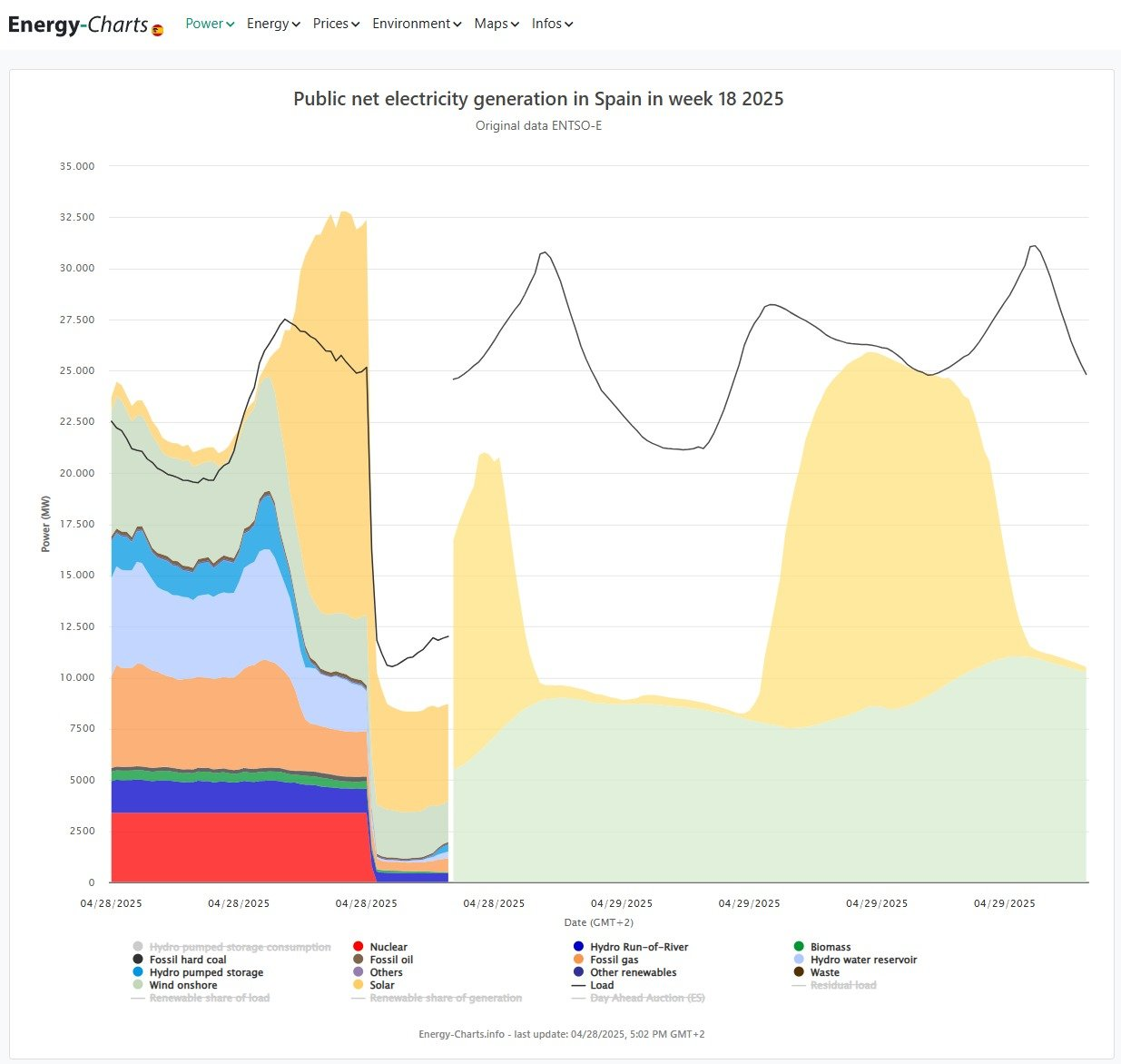Viewport: 1121px width, 1064px height.
Task: Expand the Prices dropdown menu
Action: tap(336, 24)
